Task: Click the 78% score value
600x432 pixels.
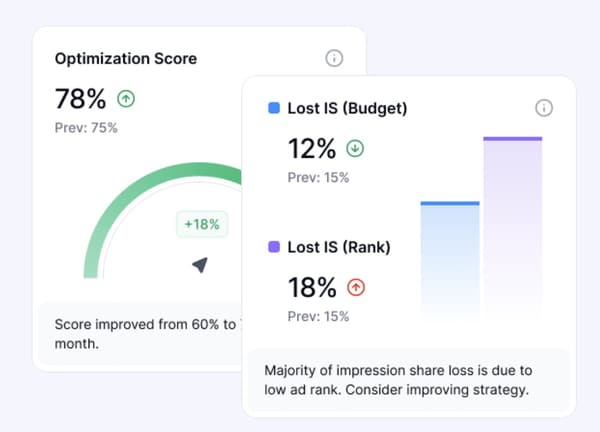Action: [80, 98]
